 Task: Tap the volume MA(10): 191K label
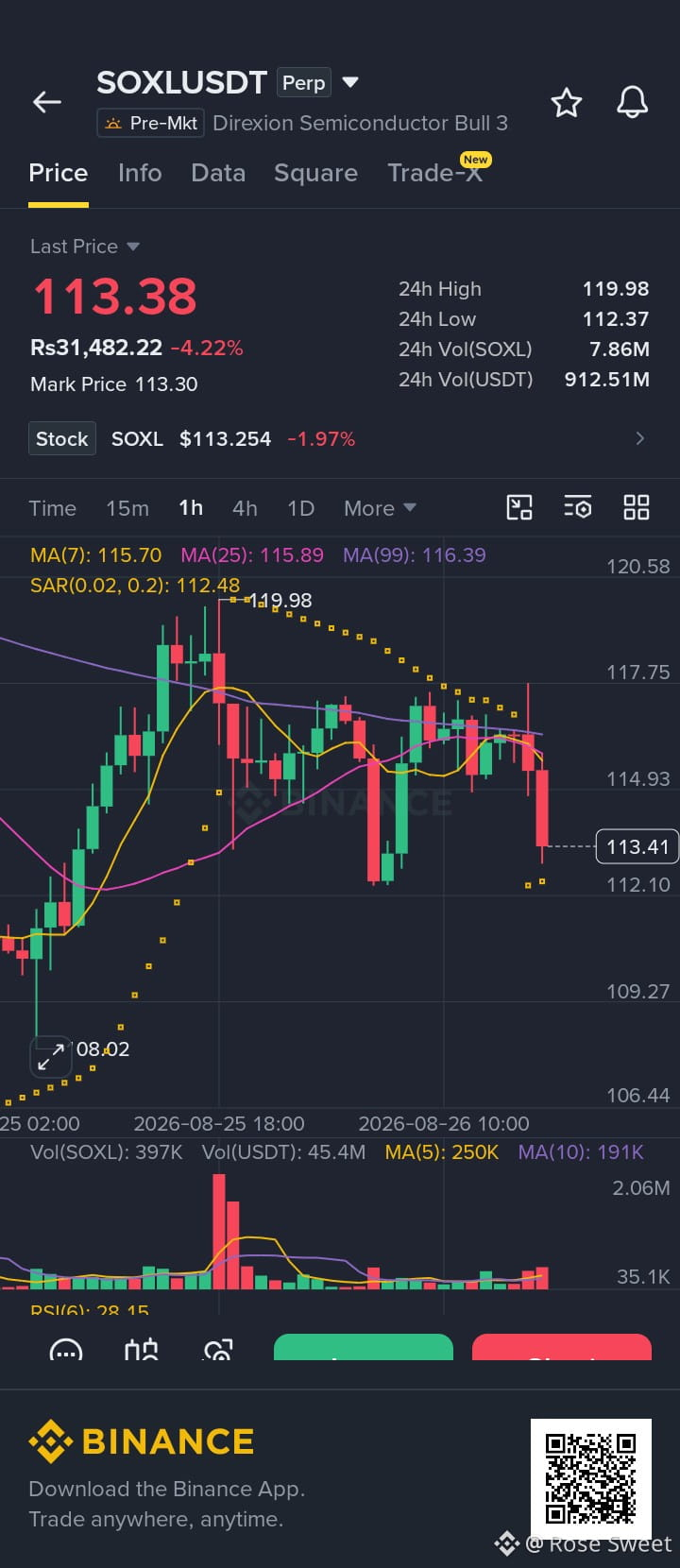pyautogui.click(x=581, y=1152)
